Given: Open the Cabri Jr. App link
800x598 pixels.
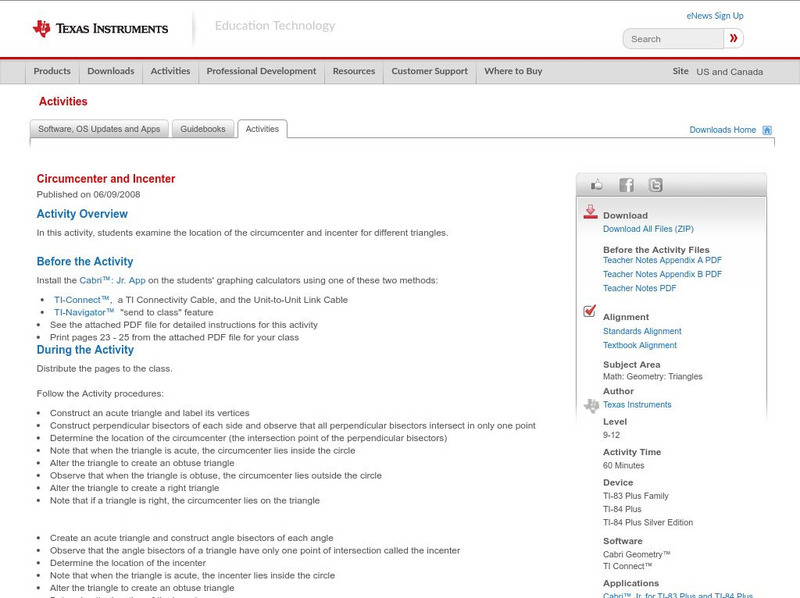Looking at the screenshot, I should (112, 280).
